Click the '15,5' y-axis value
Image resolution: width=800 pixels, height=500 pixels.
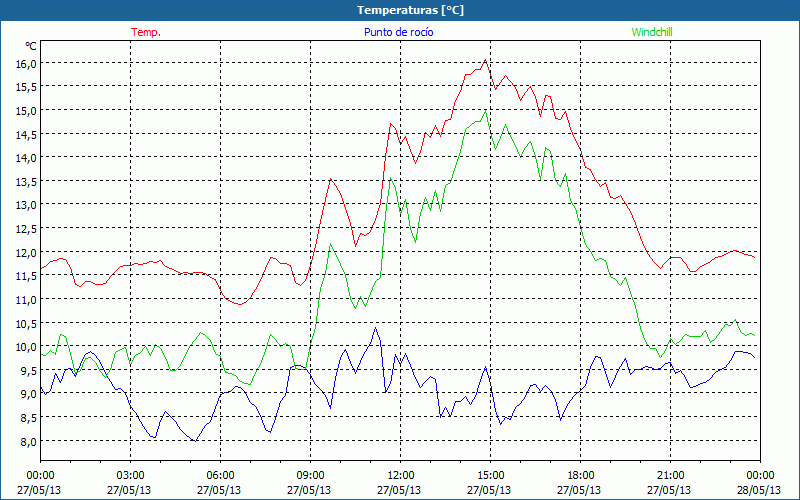[27, 87]
